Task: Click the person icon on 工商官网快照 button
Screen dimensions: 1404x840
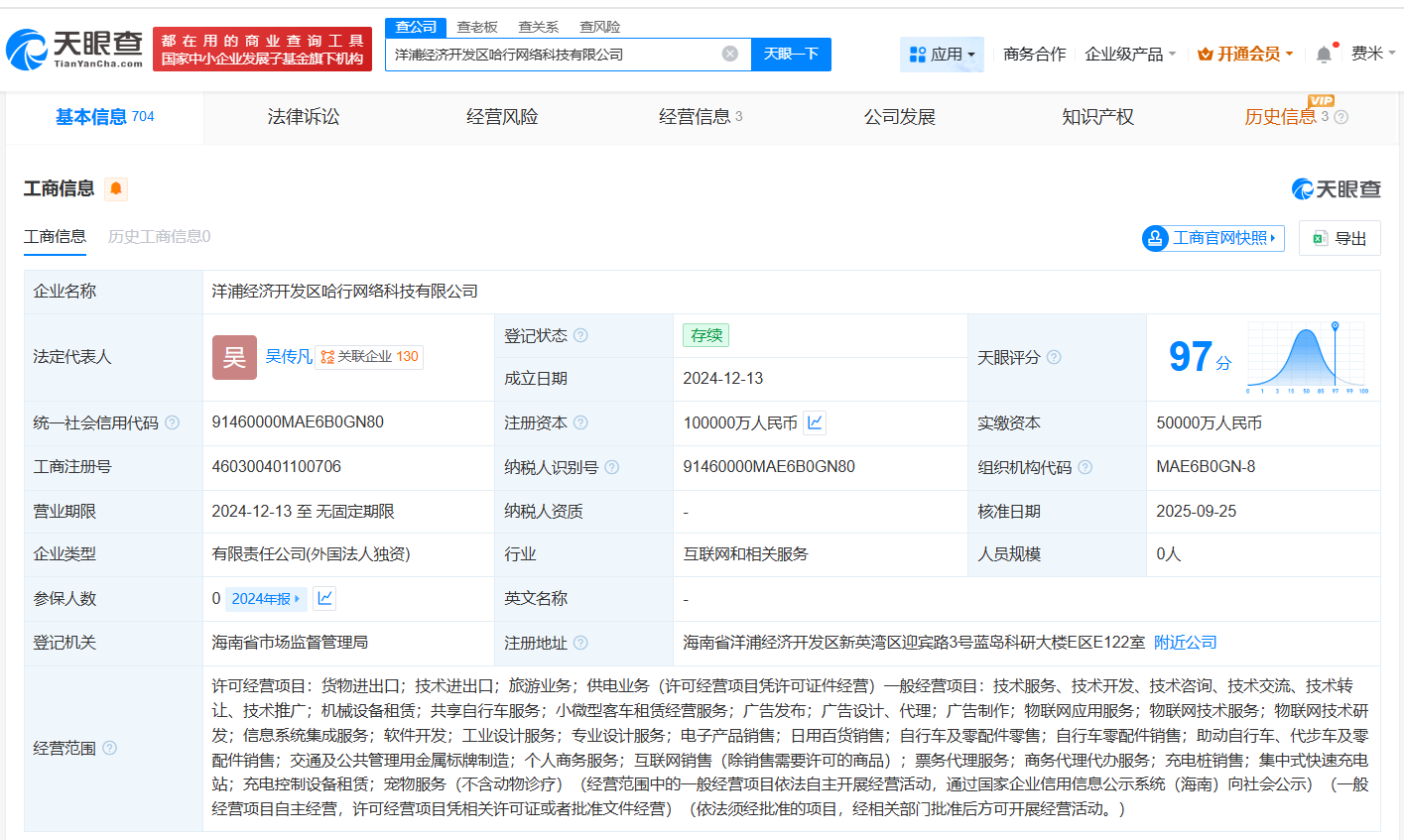Action: (1154, 238)
